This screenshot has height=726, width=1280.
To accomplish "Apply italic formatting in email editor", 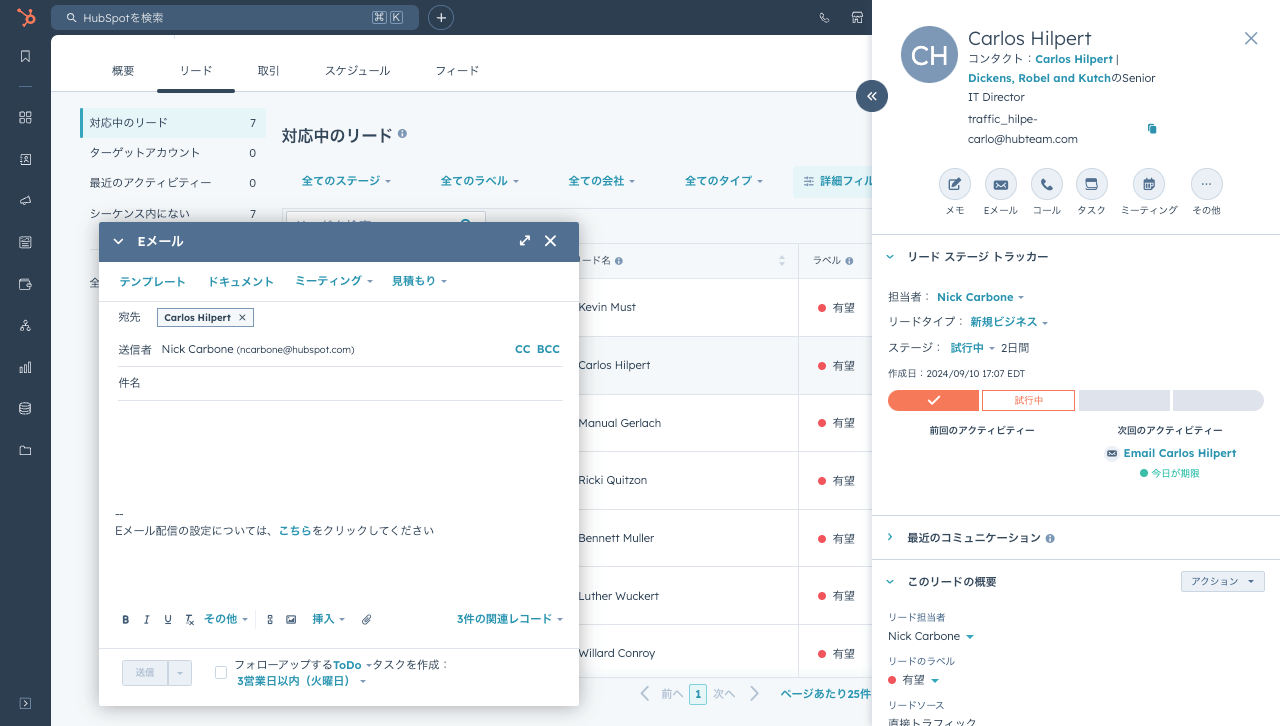I will click(x=147, y=620).
